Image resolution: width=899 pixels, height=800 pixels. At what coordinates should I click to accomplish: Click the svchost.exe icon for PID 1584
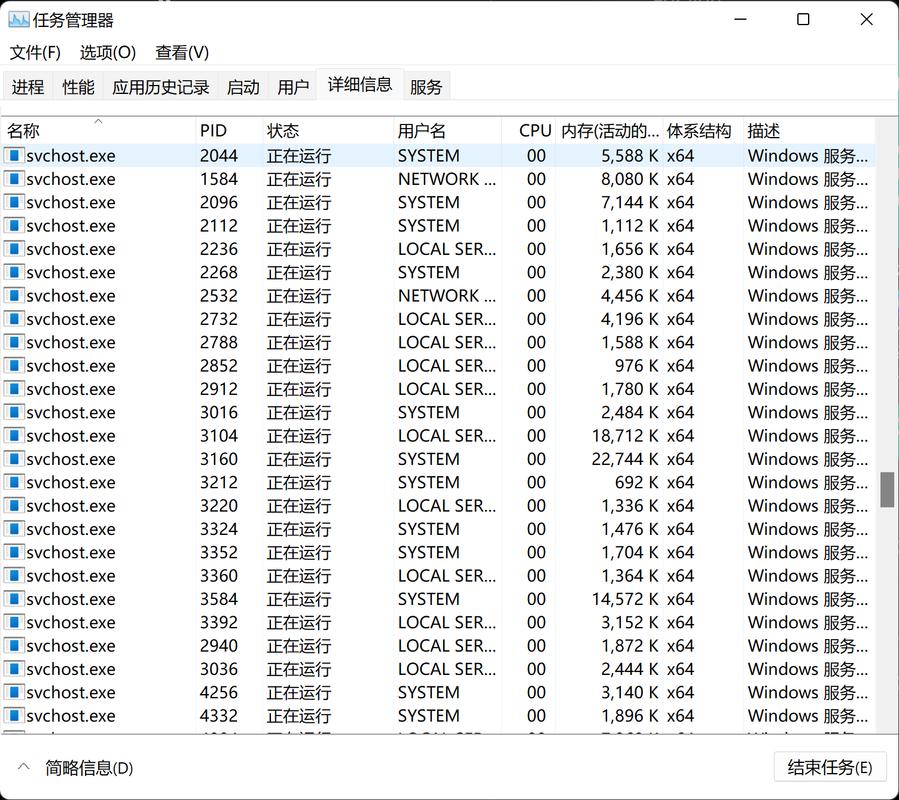[x=13, y=179]
